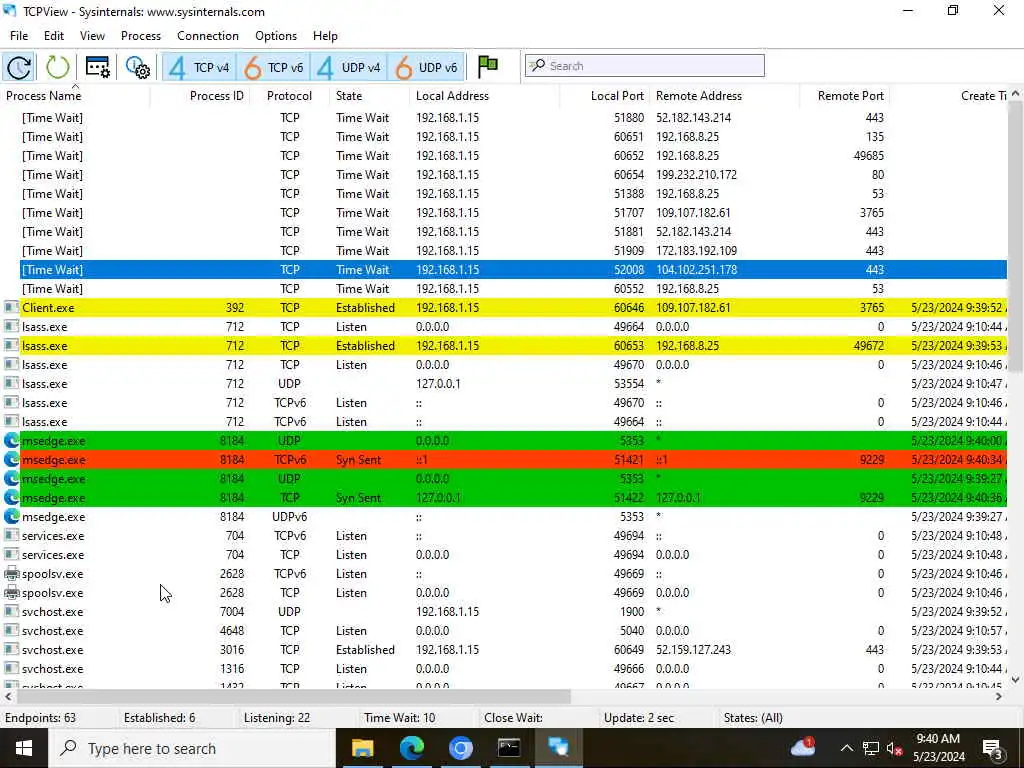Click the horizontal scrollbar thumb
This screenshot has height=768, width=1024.
pyautogui.click(x=293, y=697)
